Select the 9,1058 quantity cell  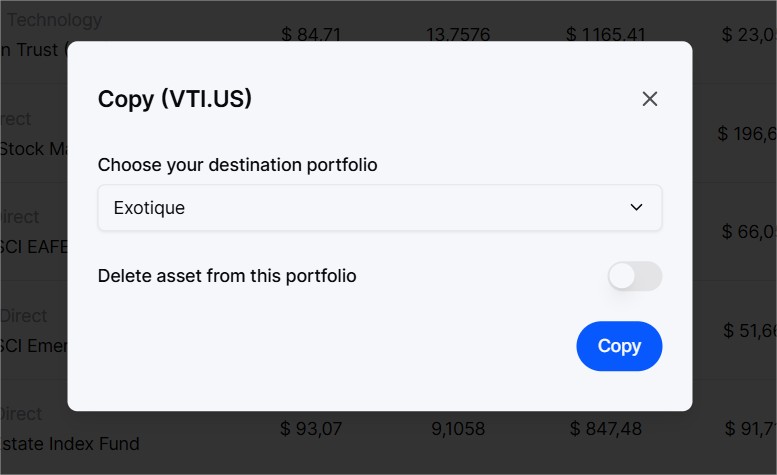[x=458, y=428]
